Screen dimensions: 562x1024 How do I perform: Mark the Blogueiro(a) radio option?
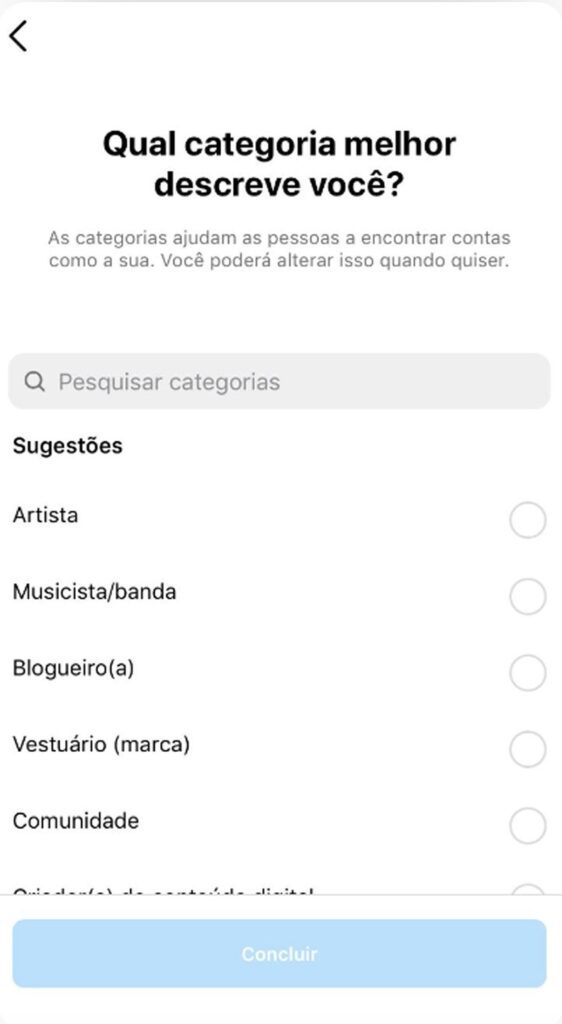click(x=527, y=673)
